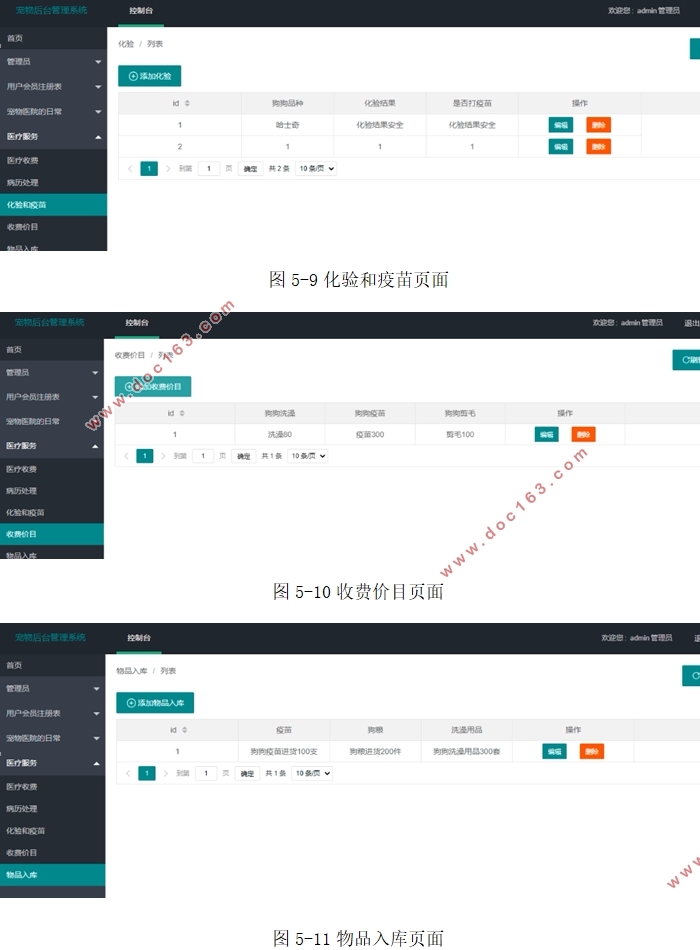Delete the 哈士奇 row in 化验 table
Viewport: 700px width, 950px height.
pyautogui.click(x=598, y=125)
